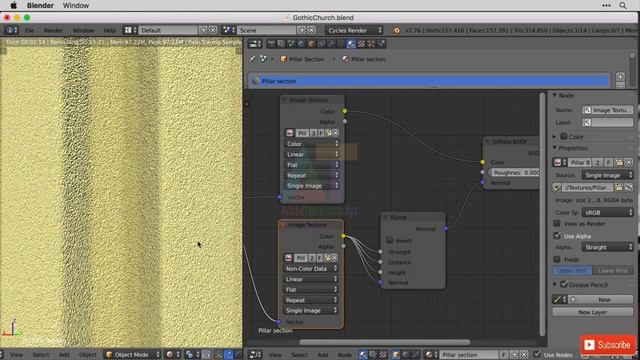Open the Physics properties tab
Viewport: 640px width, 360px height.
381,44
